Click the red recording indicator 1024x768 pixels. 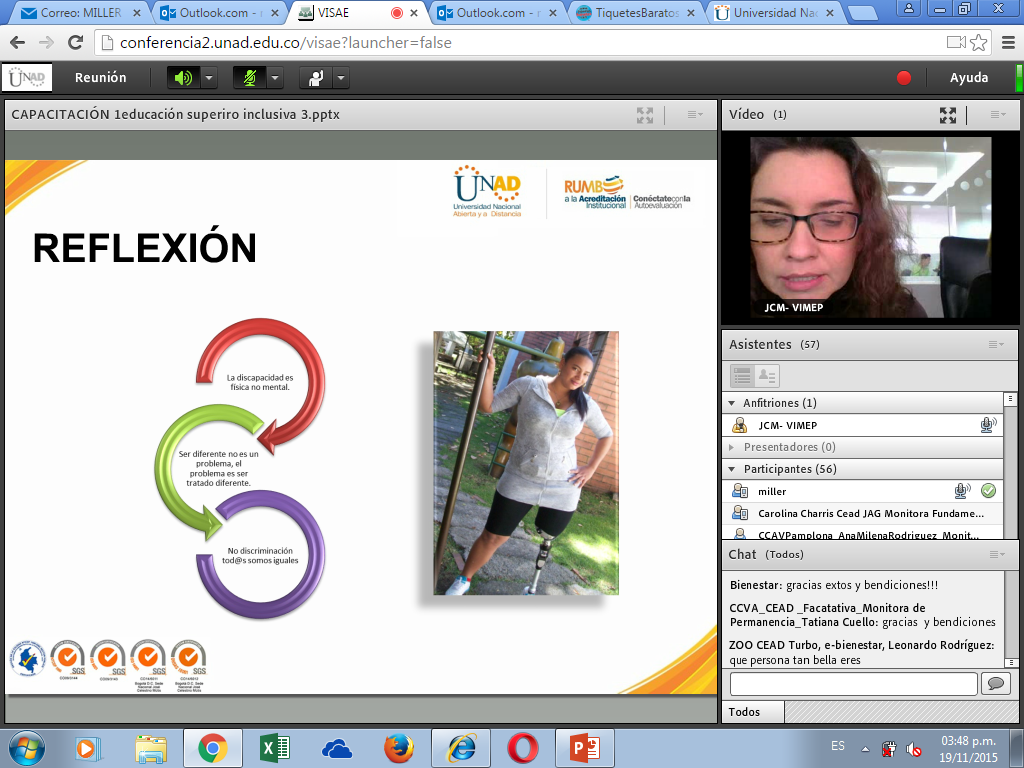904,78
